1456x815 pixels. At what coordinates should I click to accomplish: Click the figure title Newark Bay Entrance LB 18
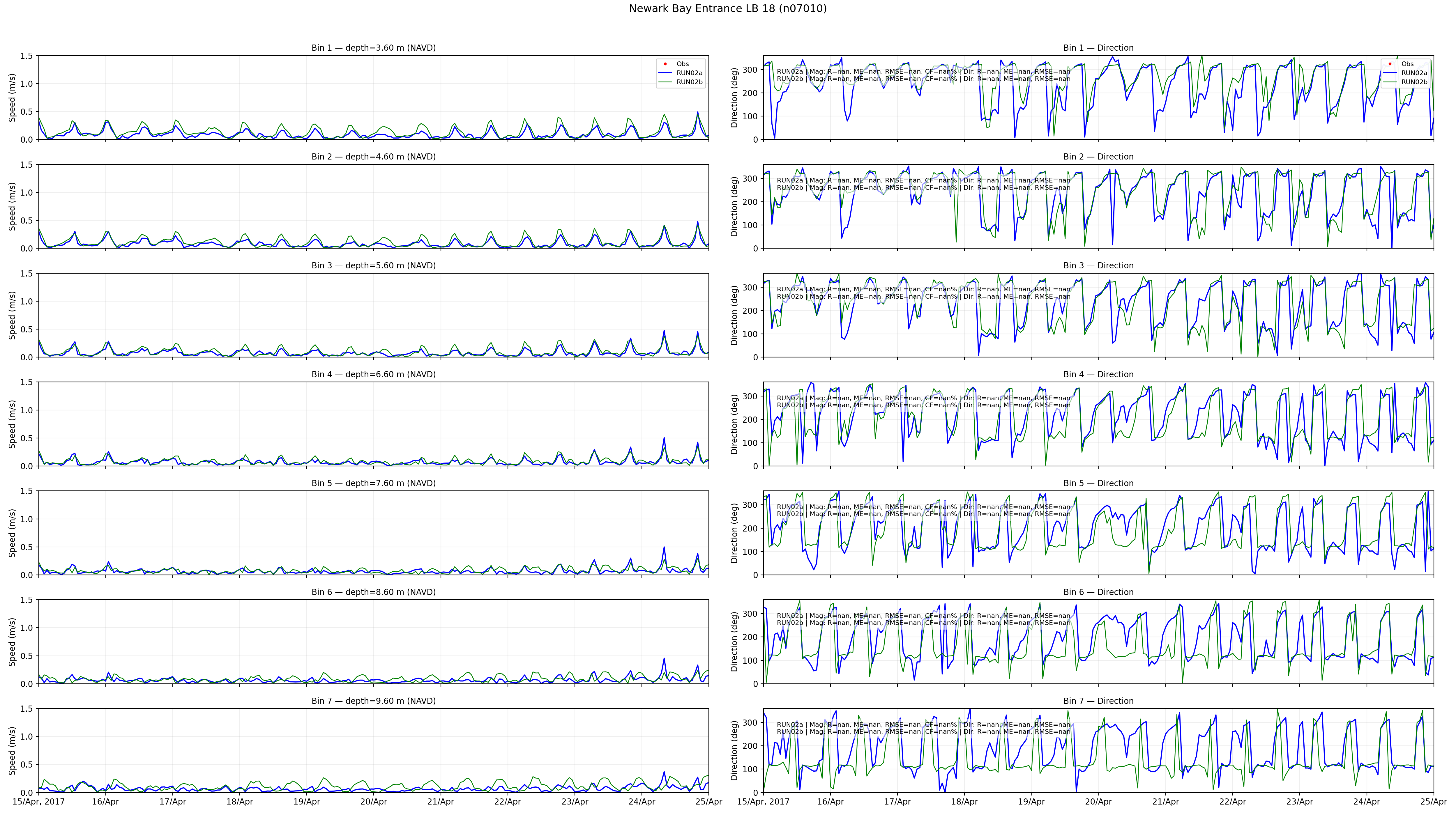point(727,8)
